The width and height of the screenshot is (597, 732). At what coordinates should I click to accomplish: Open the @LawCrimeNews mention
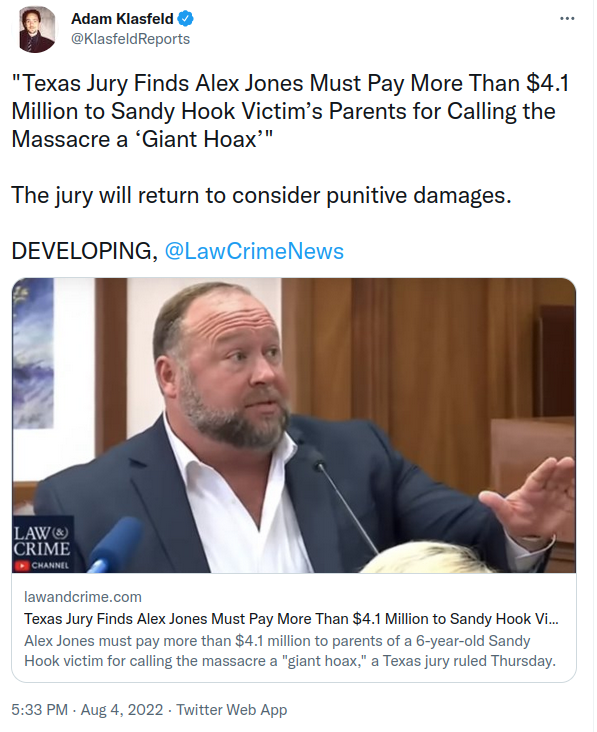coord(254,251)
